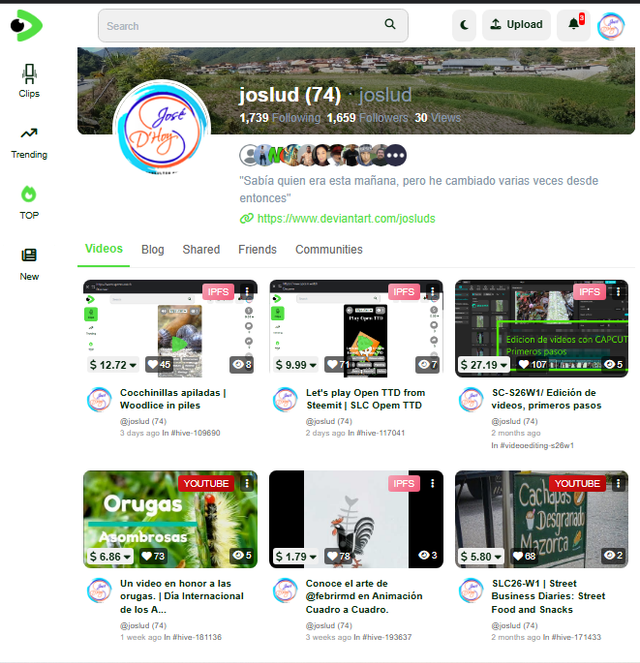This screenshot has height=663, width=640.
Task: Expand the $ 27.19 payout dropdown
Action: (484, 364)
